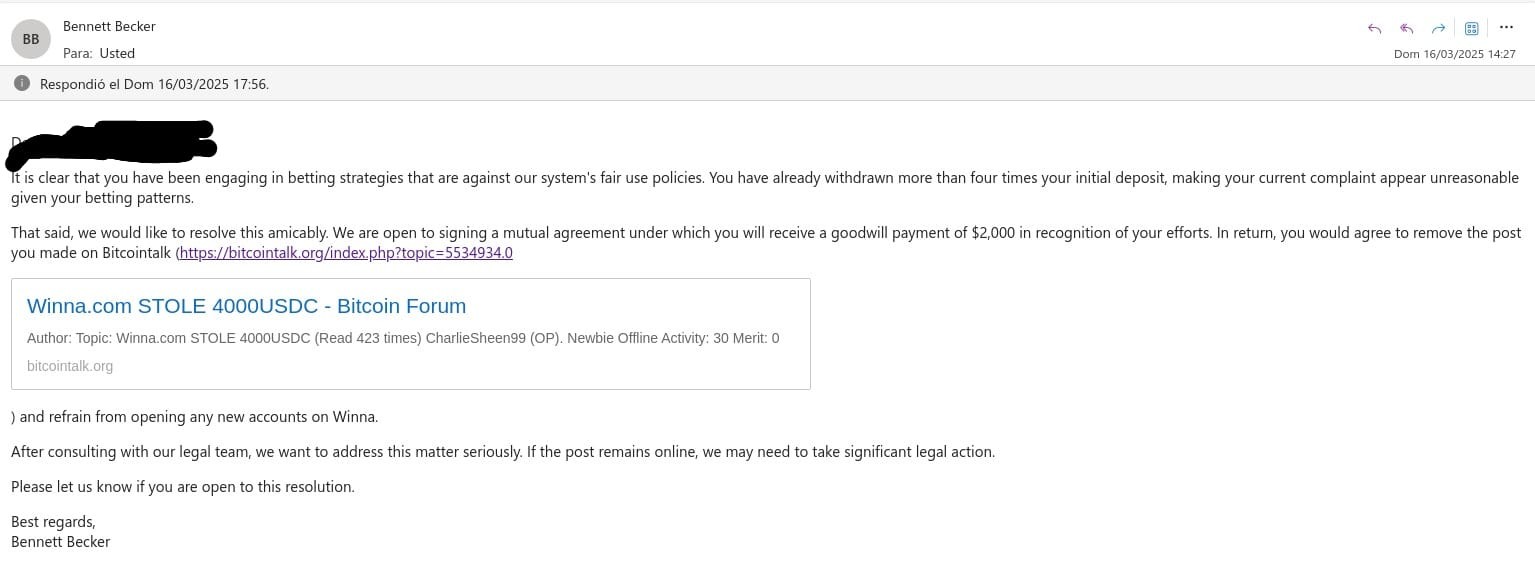This screenshot has height=581, width=1535.
Task: Click the sentence 'Please let us know if you are open'
Action: pos(183,487)
